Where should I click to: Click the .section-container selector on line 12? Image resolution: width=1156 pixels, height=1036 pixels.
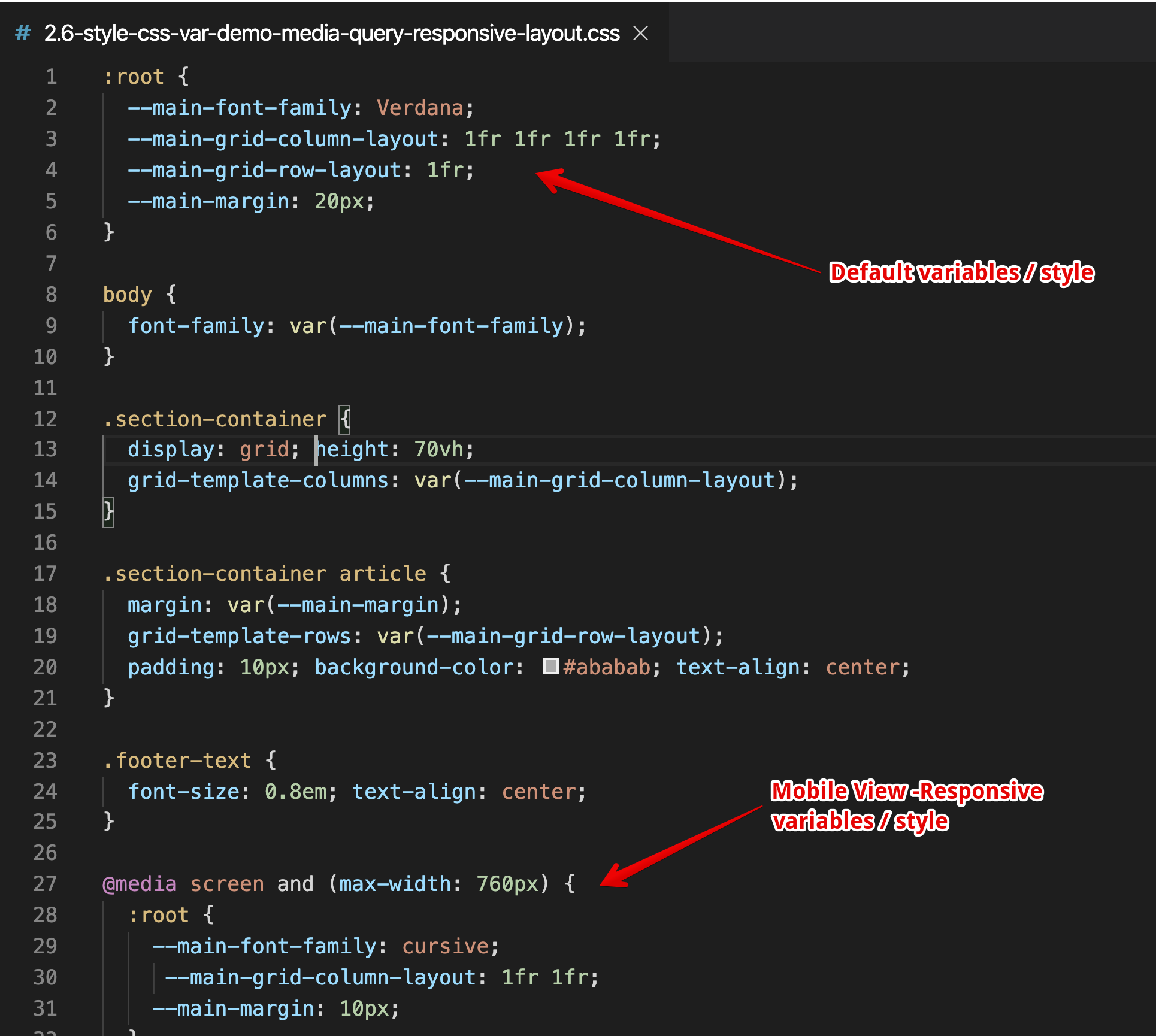click(x=216, y=419)
